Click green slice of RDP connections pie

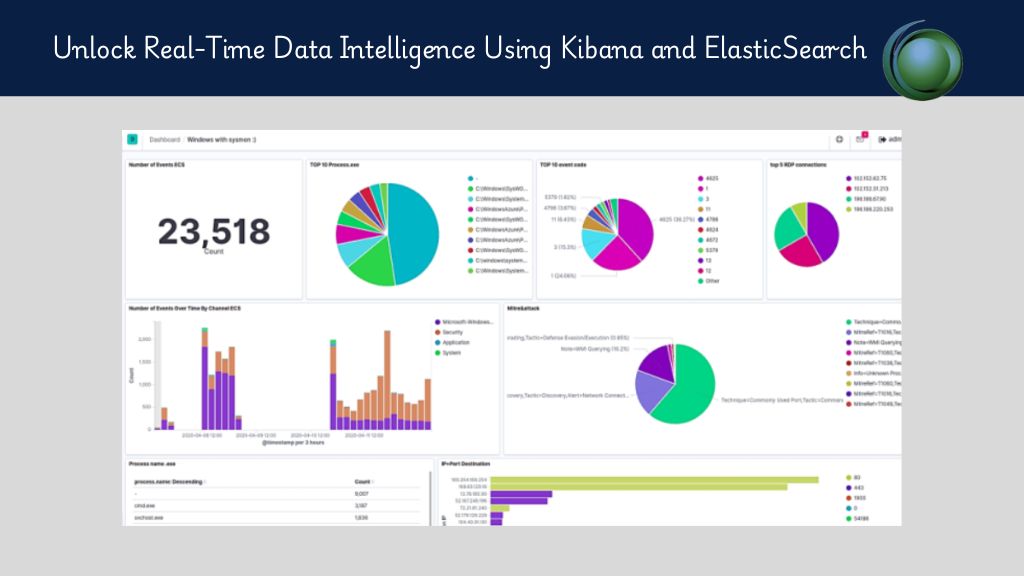coord(788,230)
